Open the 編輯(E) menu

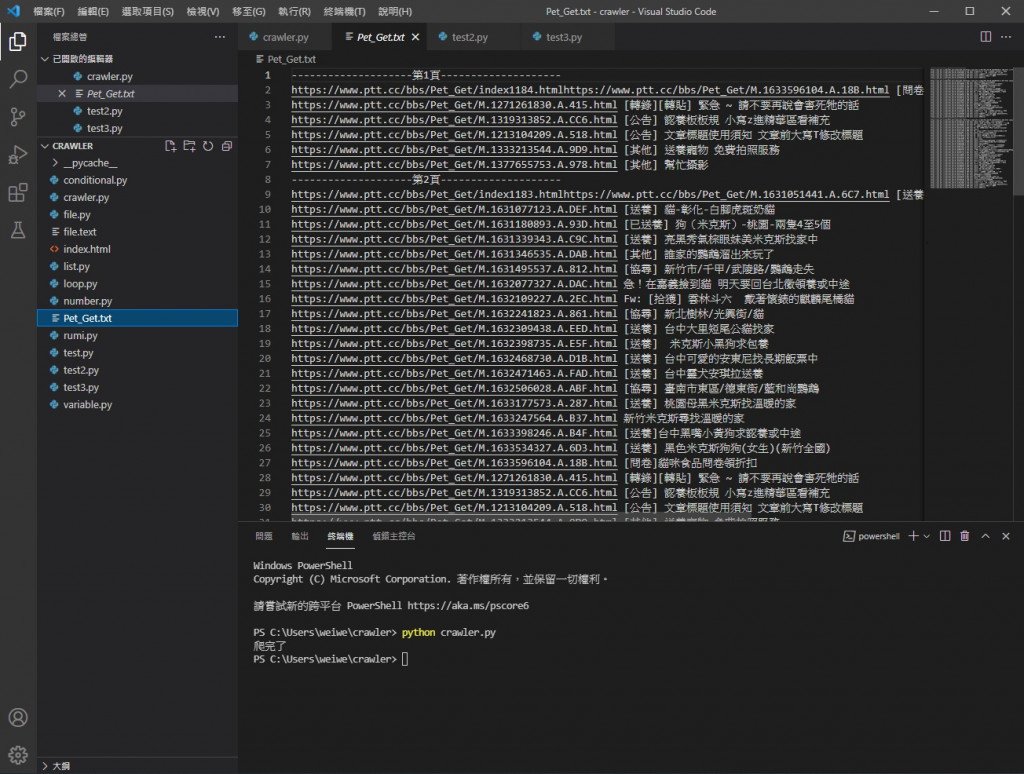pyautogui.click(x=93, y=11)
